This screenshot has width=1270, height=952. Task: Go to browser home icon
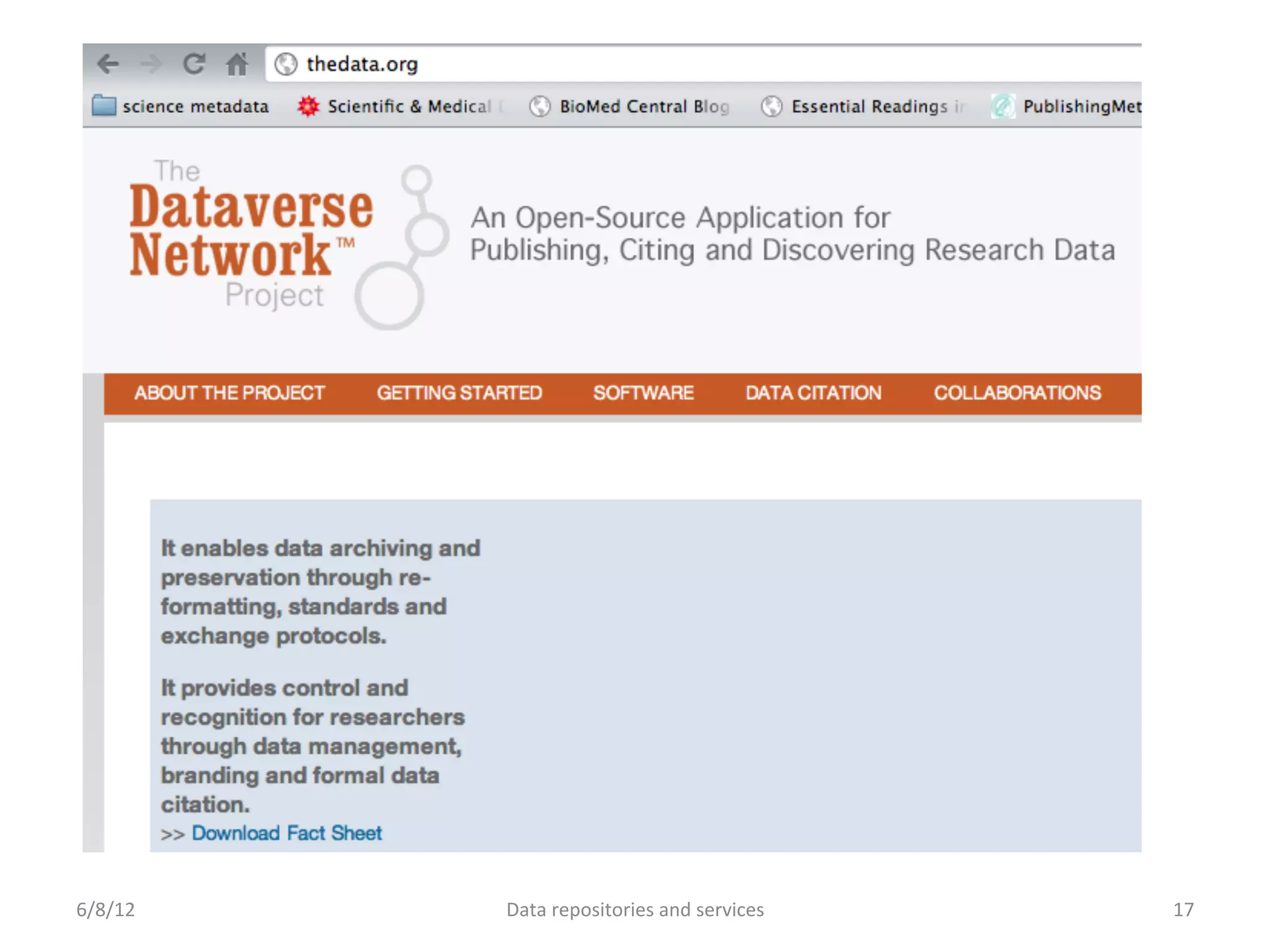click(237, 64)
